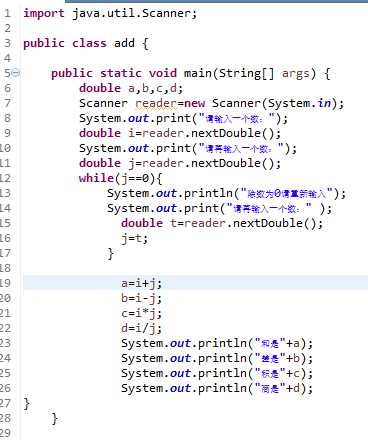Click the closing brace on line 17
The width and height of the screenshot is (368, 440).
111,254
